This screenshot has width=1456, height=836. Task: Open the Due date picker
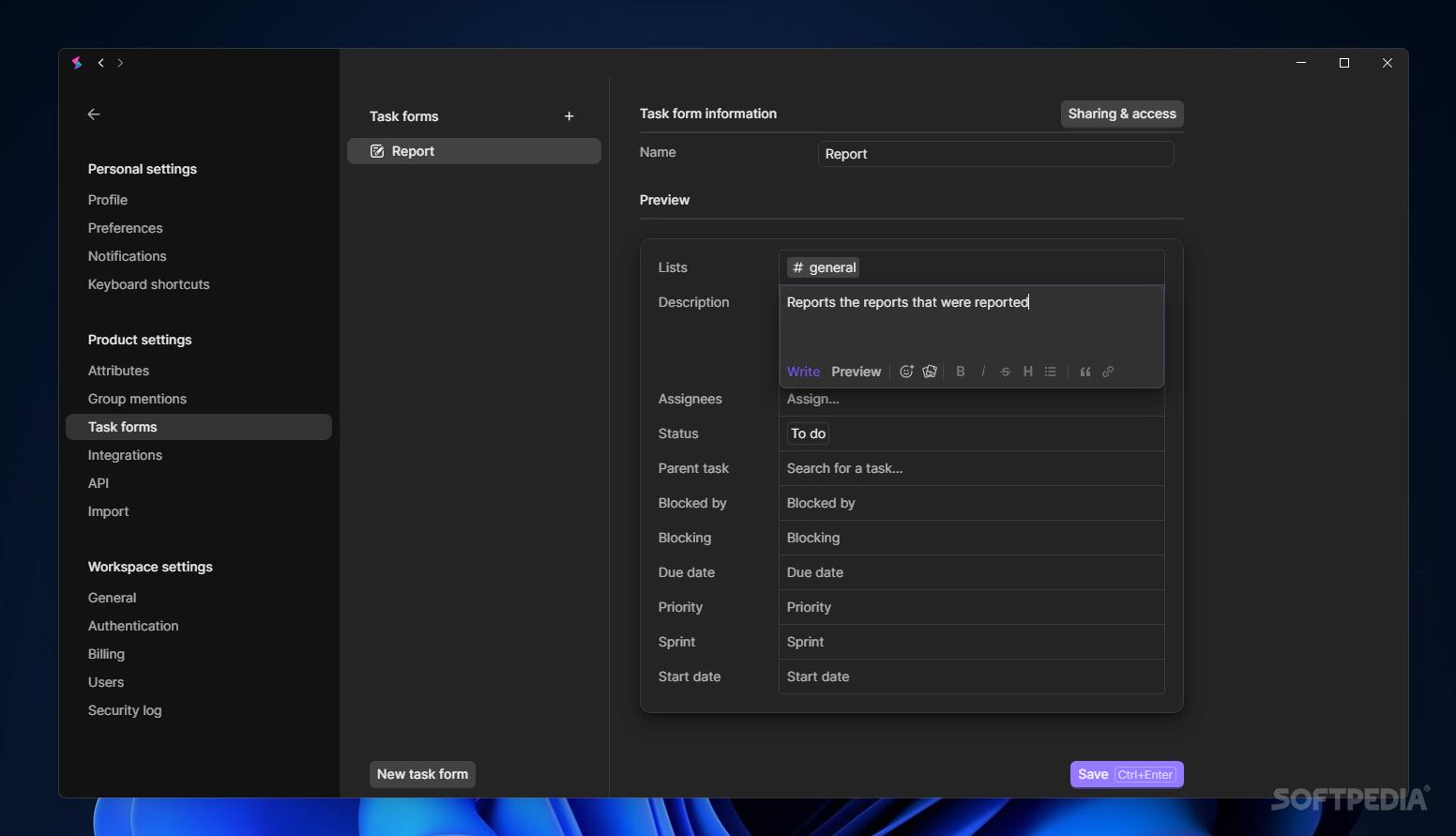(972, 572)
